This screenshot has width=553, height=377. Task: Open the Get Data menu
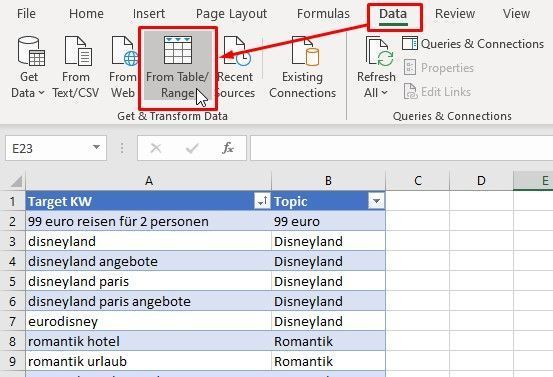click(28, 67)
